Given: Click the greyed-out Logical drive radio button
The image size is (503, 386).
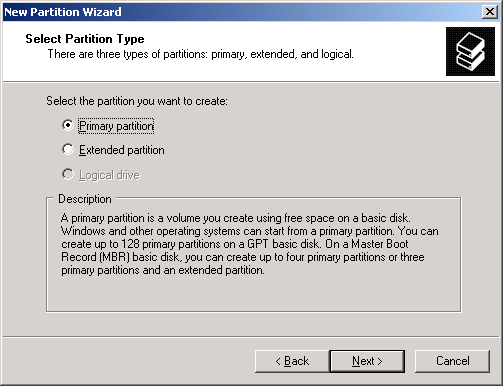Looking at the screenshot, I should (68, 174).
